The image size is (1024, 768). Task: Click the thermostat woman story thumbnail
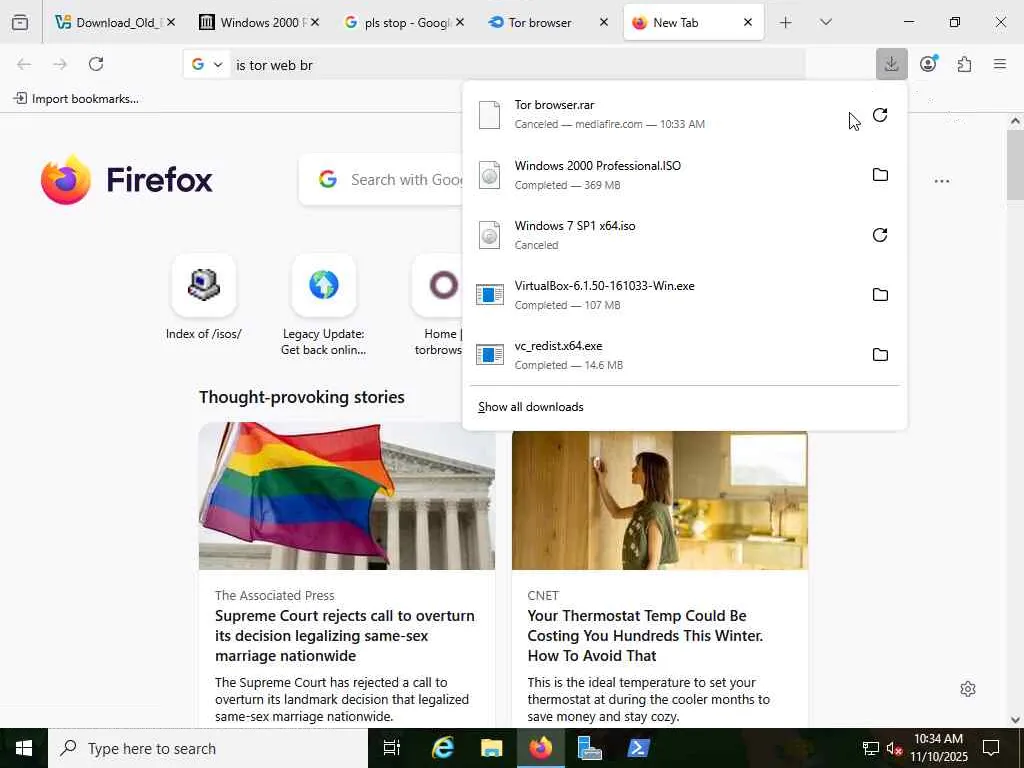point(660,500)
